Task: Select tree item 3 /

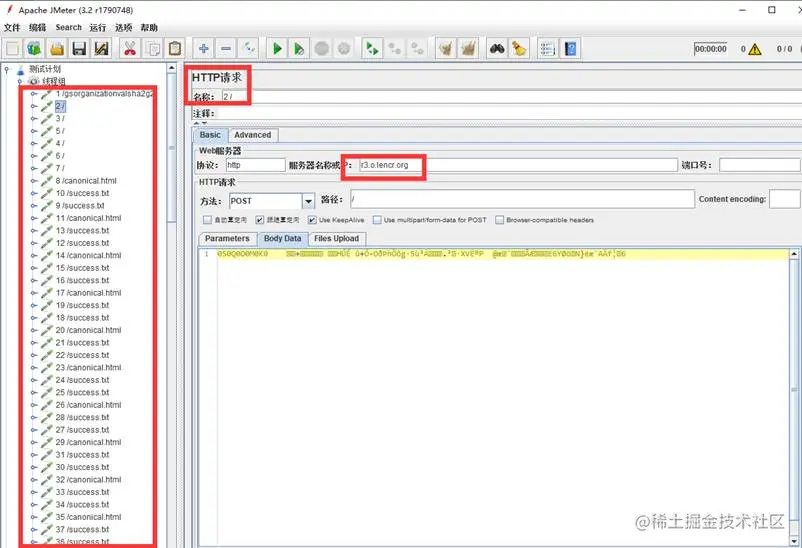Action: pyautogui.click(x=60, y=118)
